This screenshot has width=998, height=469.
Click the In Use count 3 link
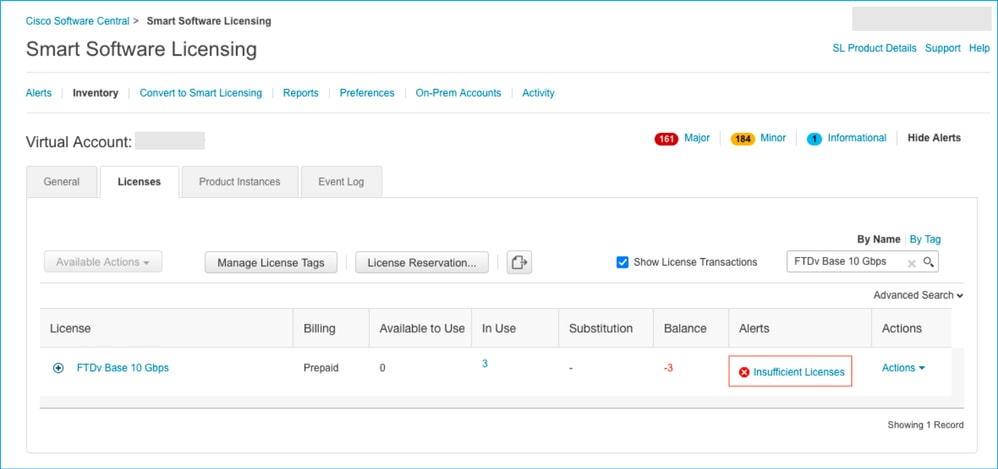click(485, 364)
